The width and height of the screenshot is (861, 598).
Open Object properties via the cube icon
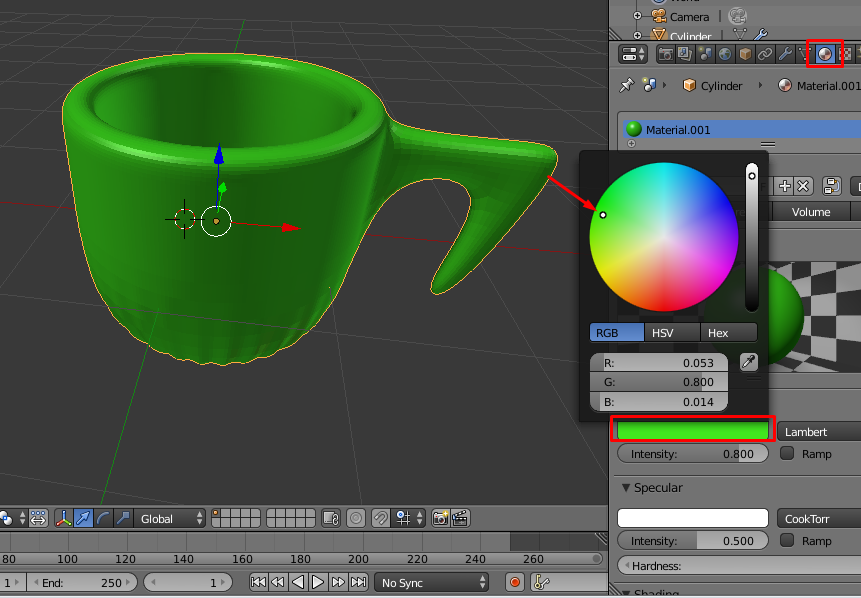tap(742, 54)
